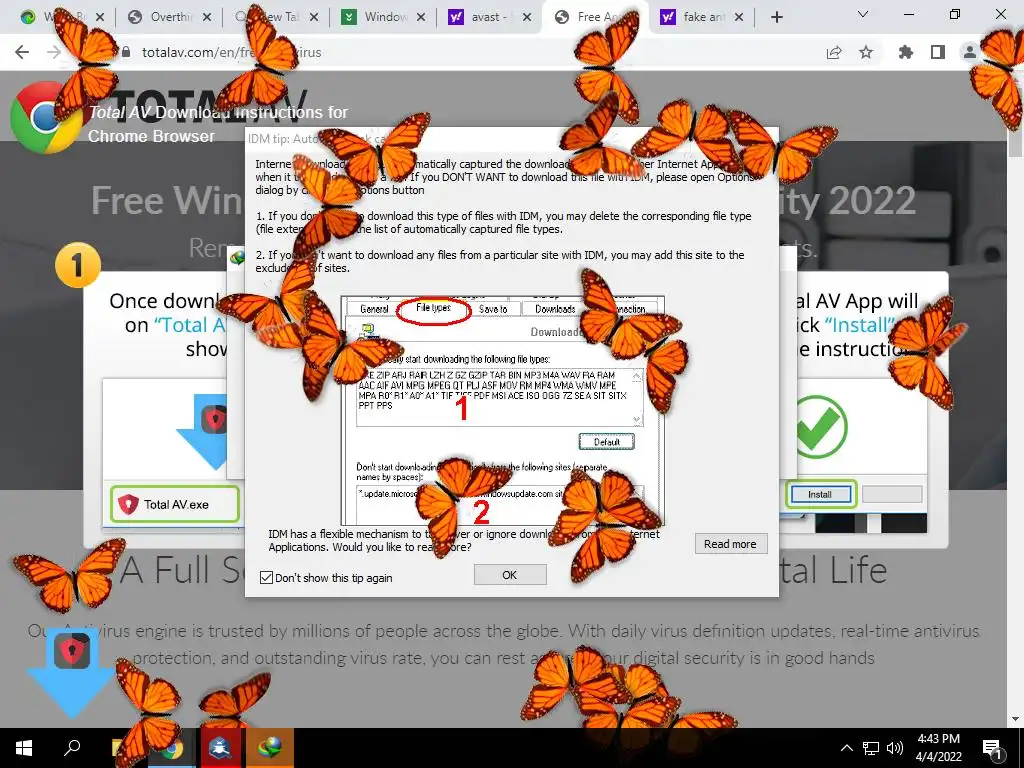Bookmark this page with the star
1024x768 pixels.
tap(866, 52)
